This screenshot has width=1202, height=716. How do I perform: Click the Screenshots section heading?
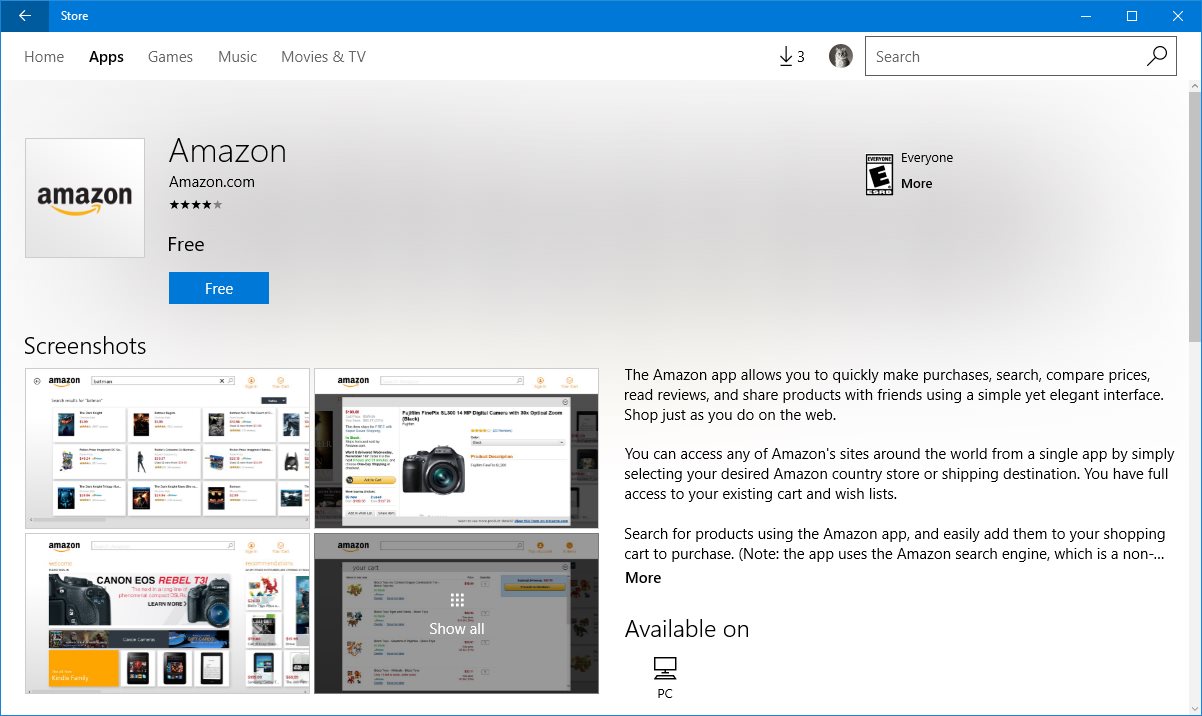[x=85, y=346]
